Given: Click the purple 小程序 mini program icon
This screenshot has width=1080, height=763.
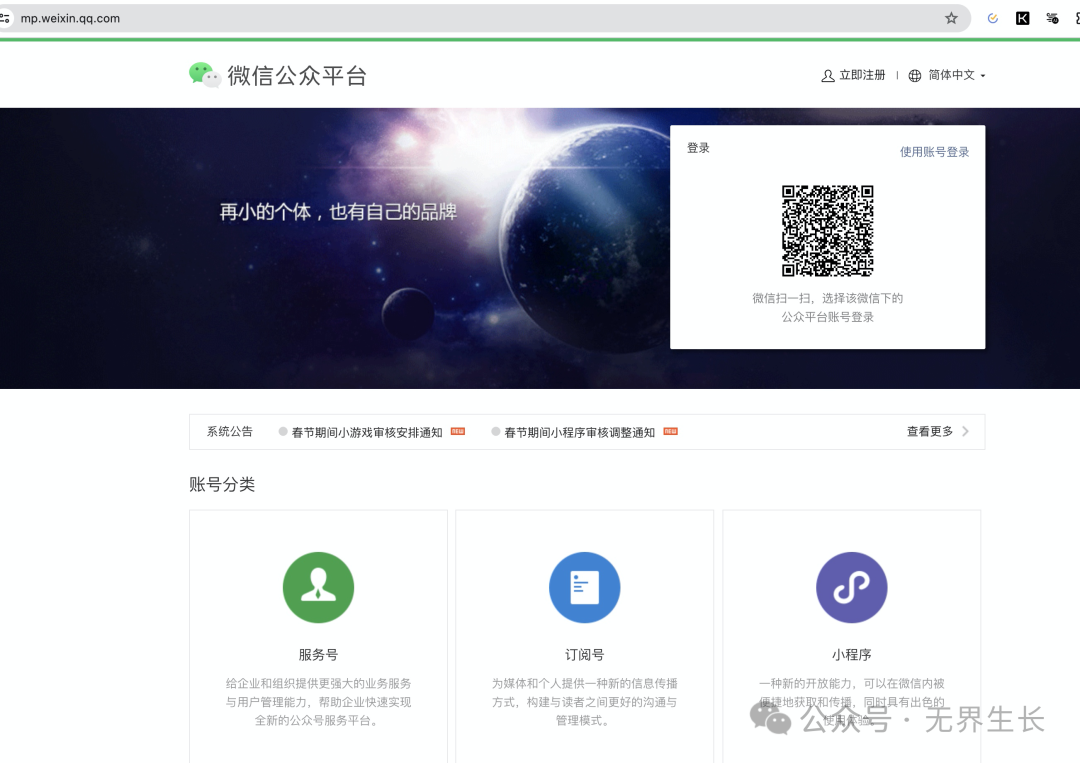Looking at the screenshot, I should pyautogui.click(x=851, y=587).
